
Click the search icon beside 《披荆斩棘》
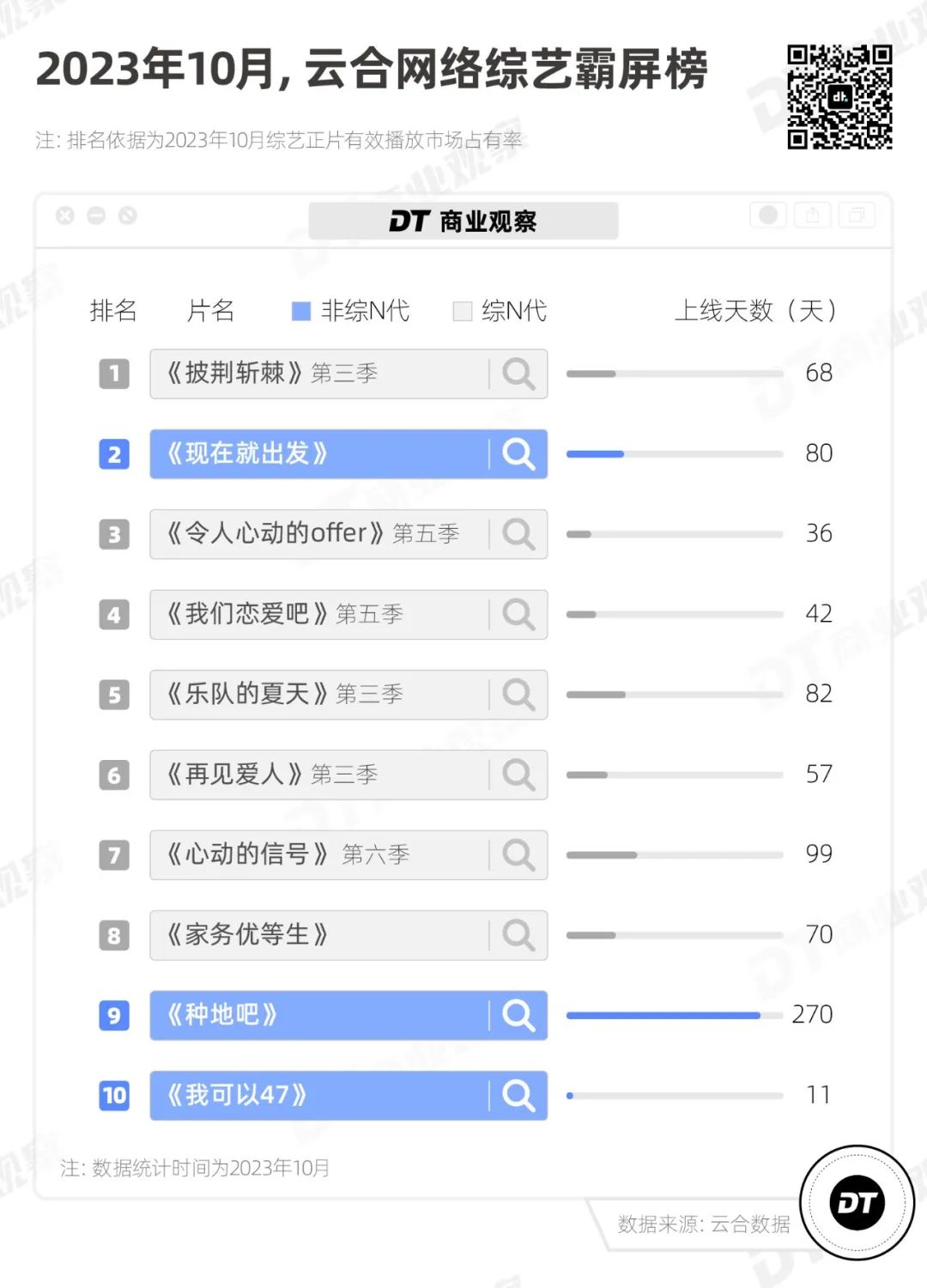pyautogui.click(x=518, y=374)
